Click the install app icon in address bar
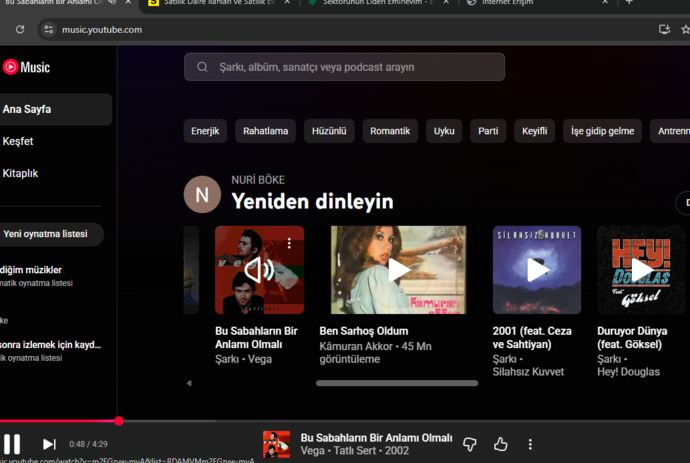This screenshot has width=690, height=463. coord(664,29)
